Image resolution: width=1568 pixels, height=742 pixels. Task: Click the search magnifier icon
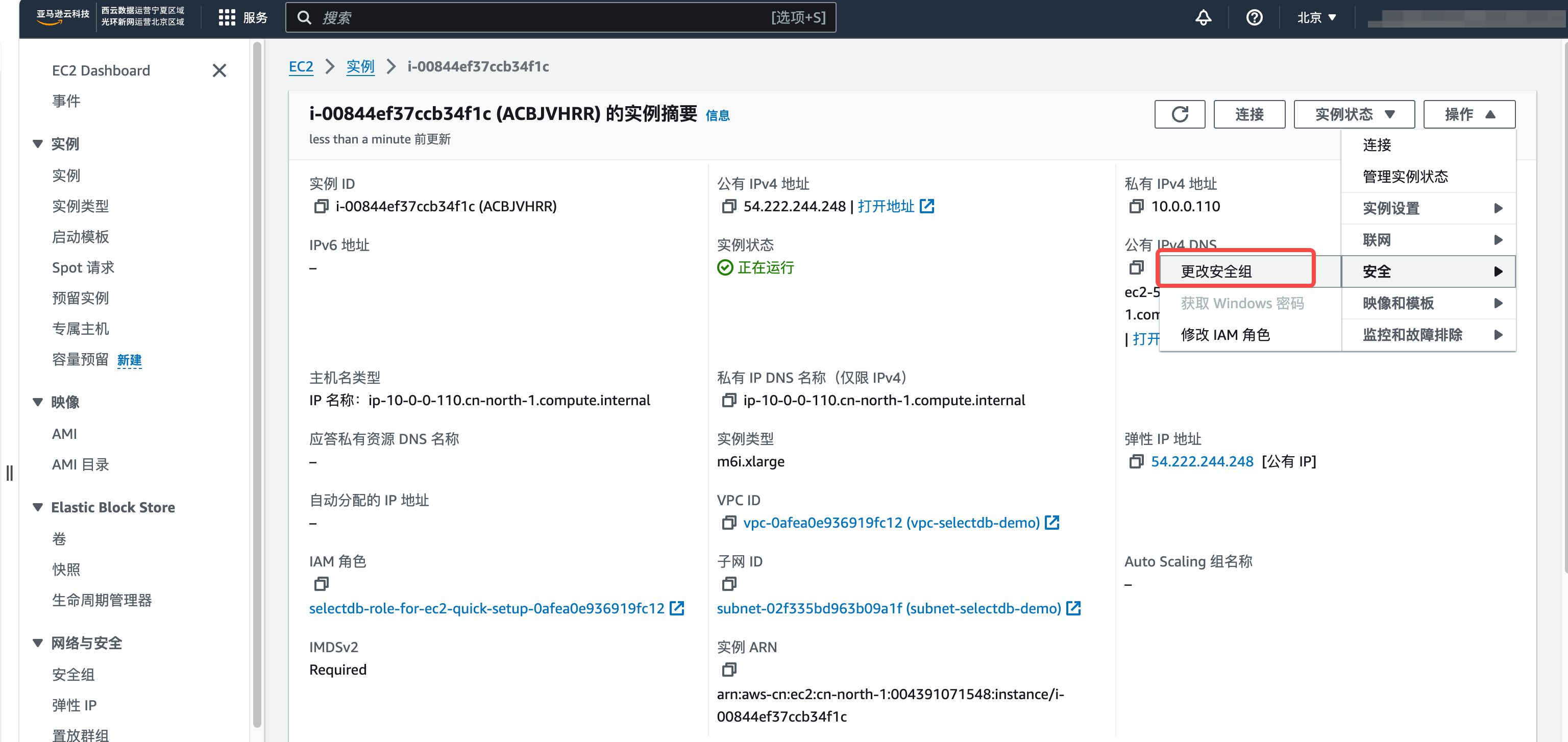pyautogui.click(x=304, y=18)
